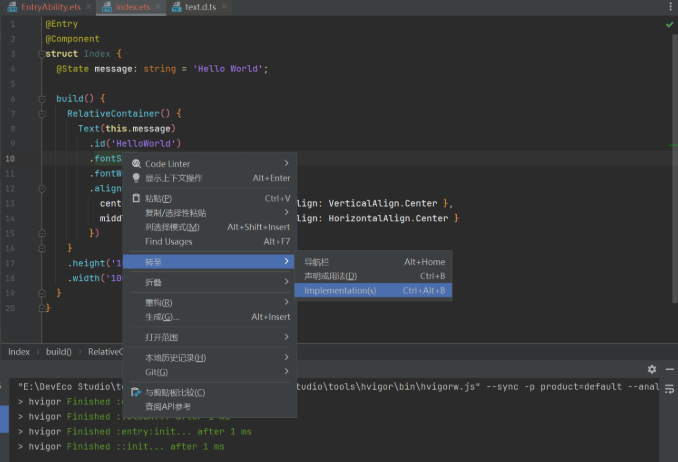Screen dimensions: 678x462
Task: Choose Implementation(s) in the submenu
Action: (x=373, y=290)
